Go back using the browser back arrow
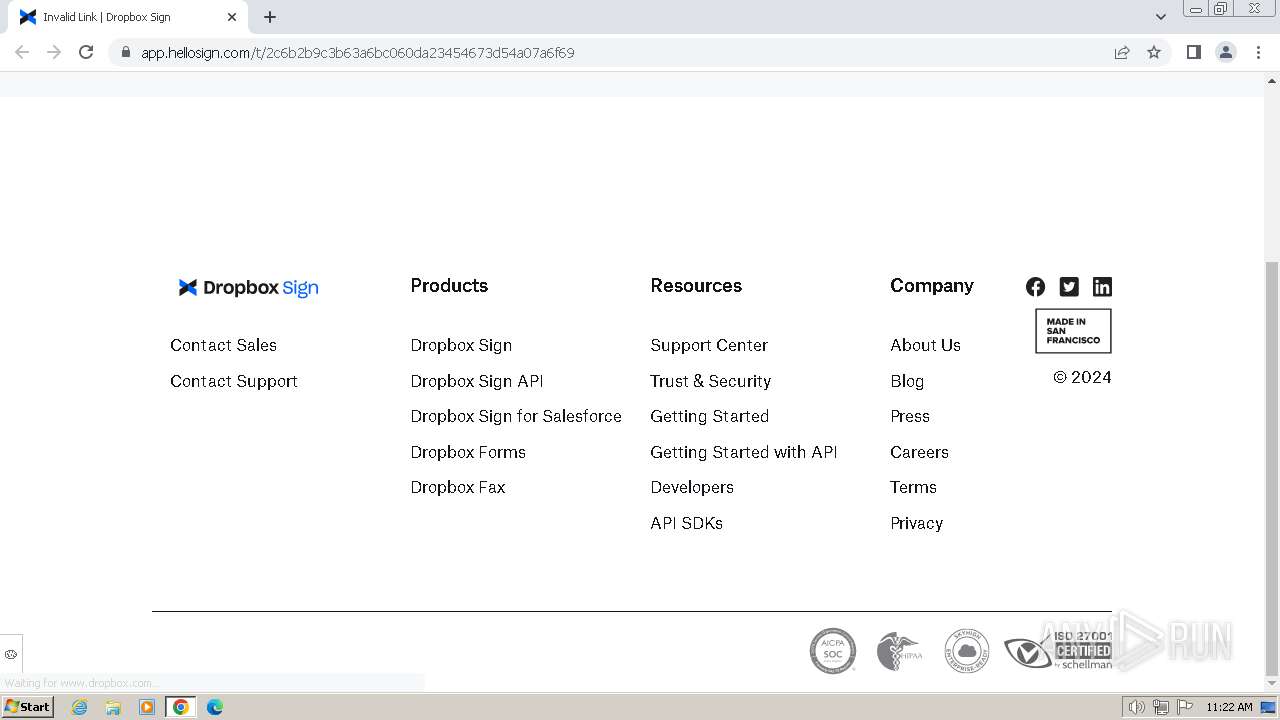The width and height of the screenshot is (1280, 720). (22, 52)
